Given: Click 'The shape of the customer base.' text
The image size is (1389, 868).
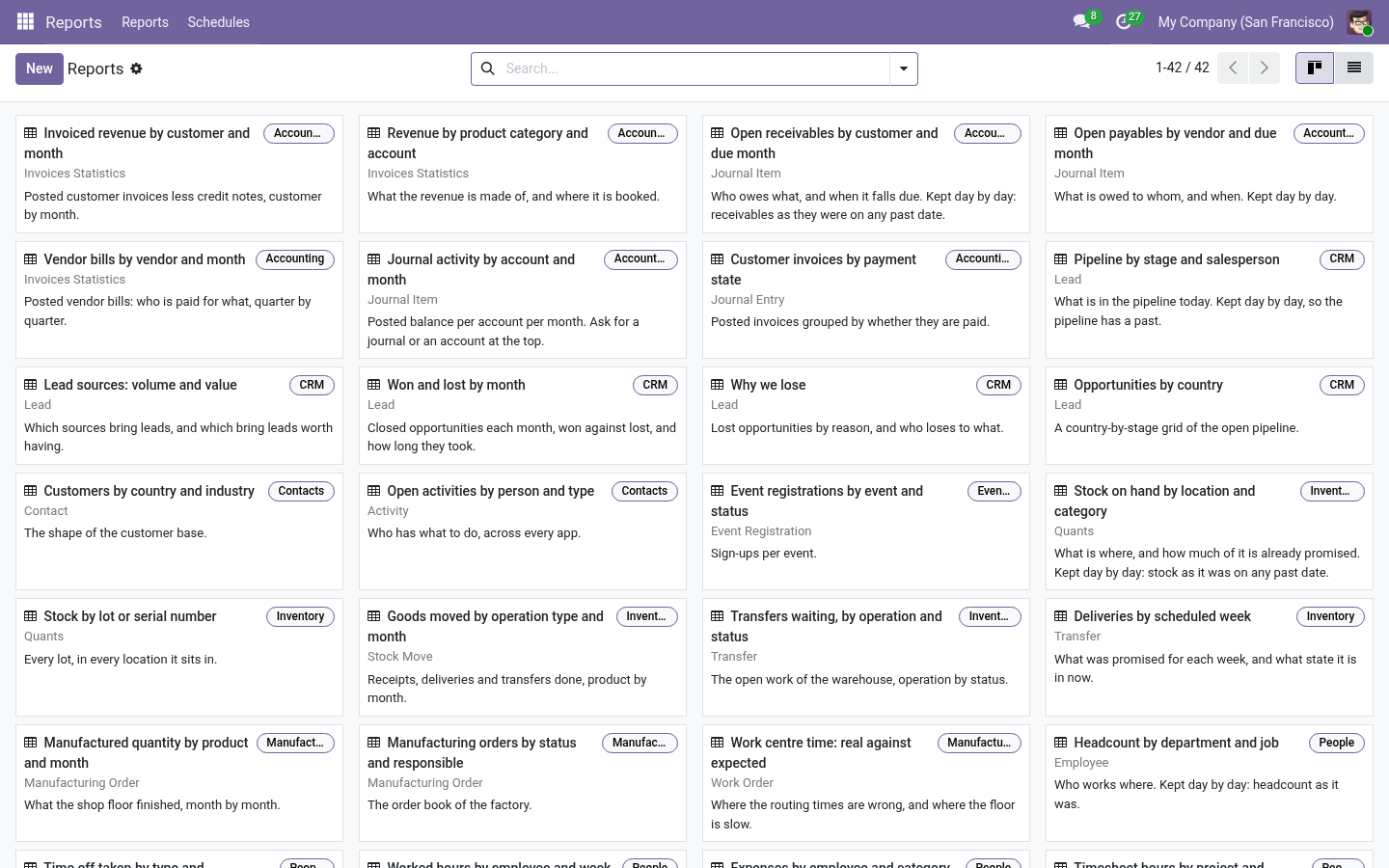Looking at the screenshot, I should 116,533.
